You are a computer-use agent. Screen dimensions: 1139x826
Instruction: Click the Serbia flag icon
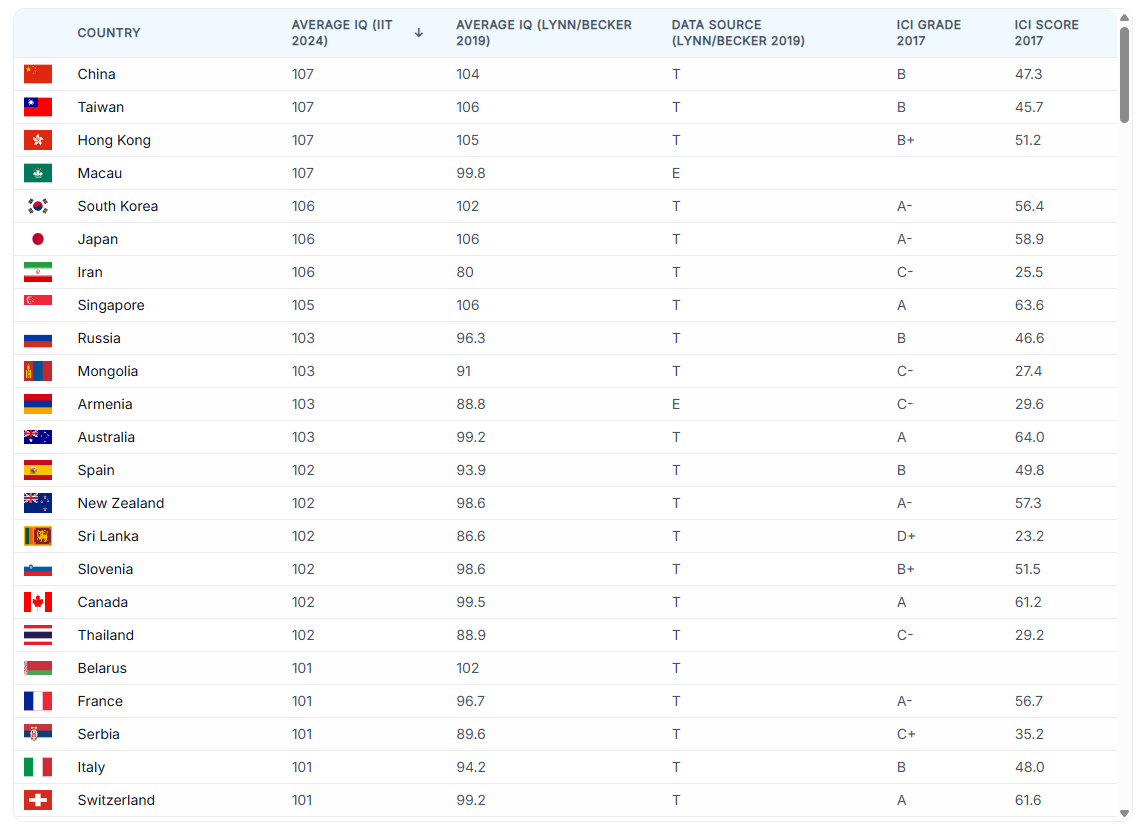[x=38, y=734]
